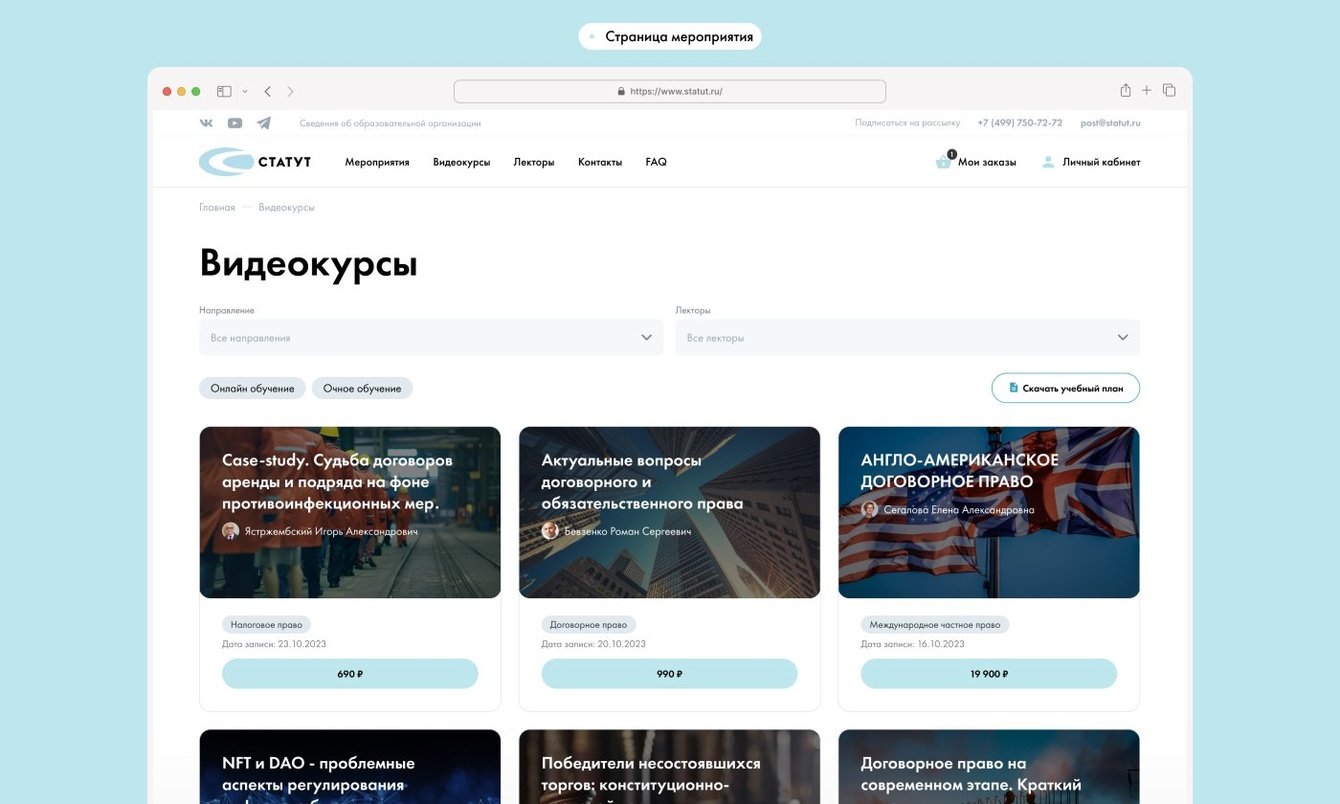
Task: Toggle the Онлайн обучение filter chip
Action: [252, 388]
